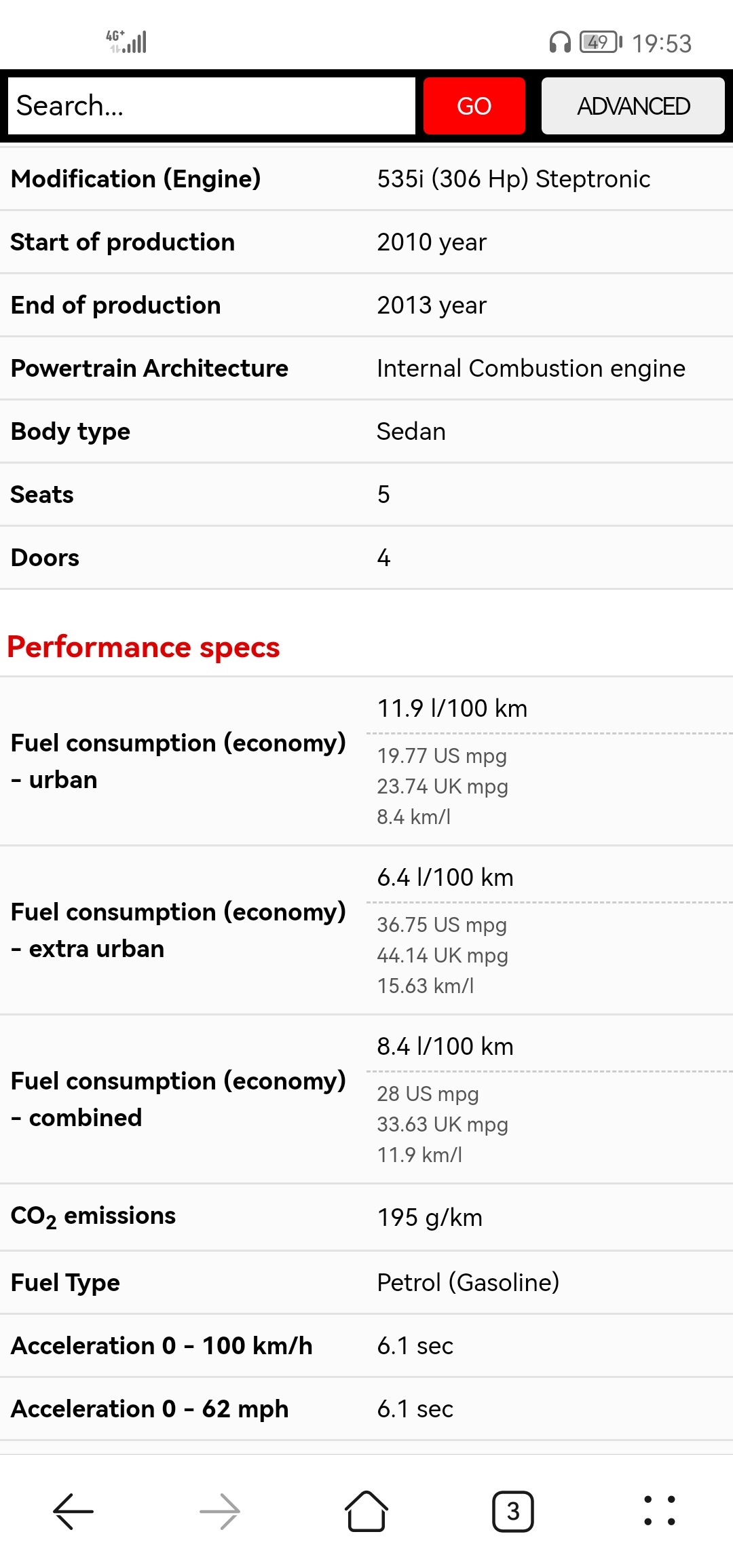Tap the battery indicator in status bar

point(600,43)
